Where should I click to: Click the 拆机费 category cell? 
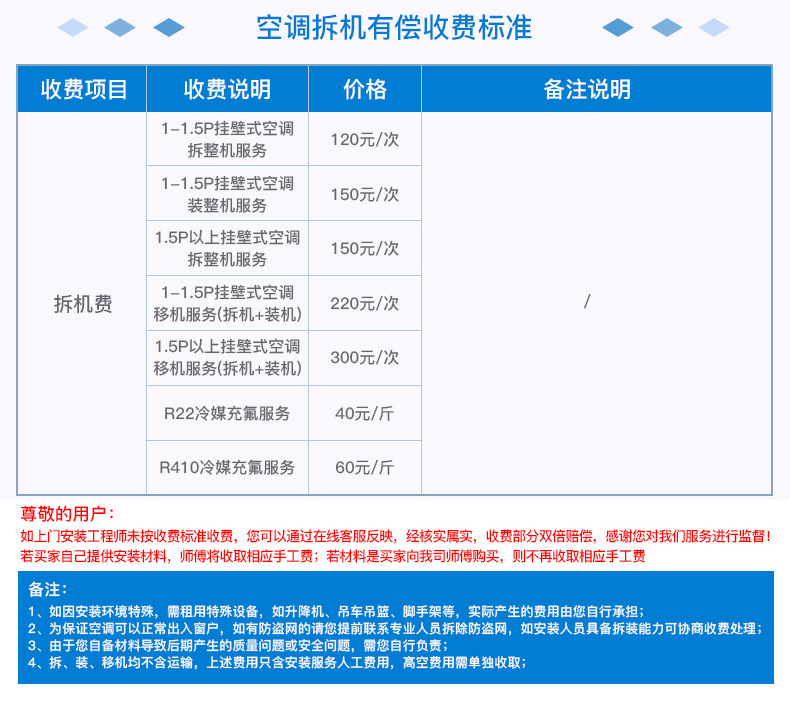[x=83, y=304]
